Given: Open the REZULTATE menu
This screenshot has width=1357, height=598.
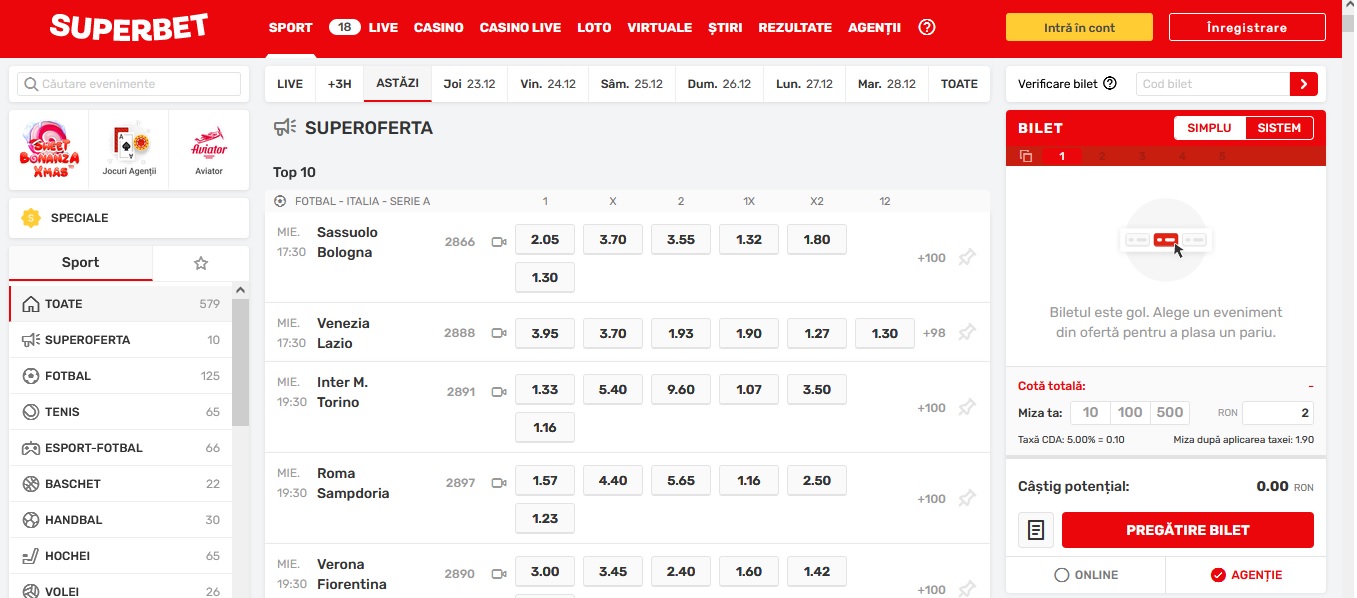Looking at the screenshot, I should tap(795, 28).
